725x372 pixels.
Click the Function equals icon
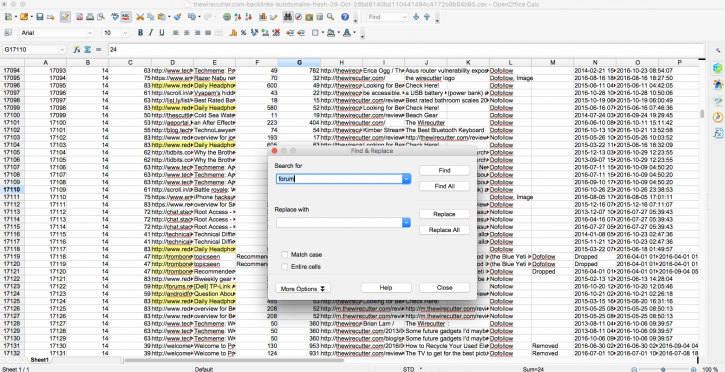point(98,49)
